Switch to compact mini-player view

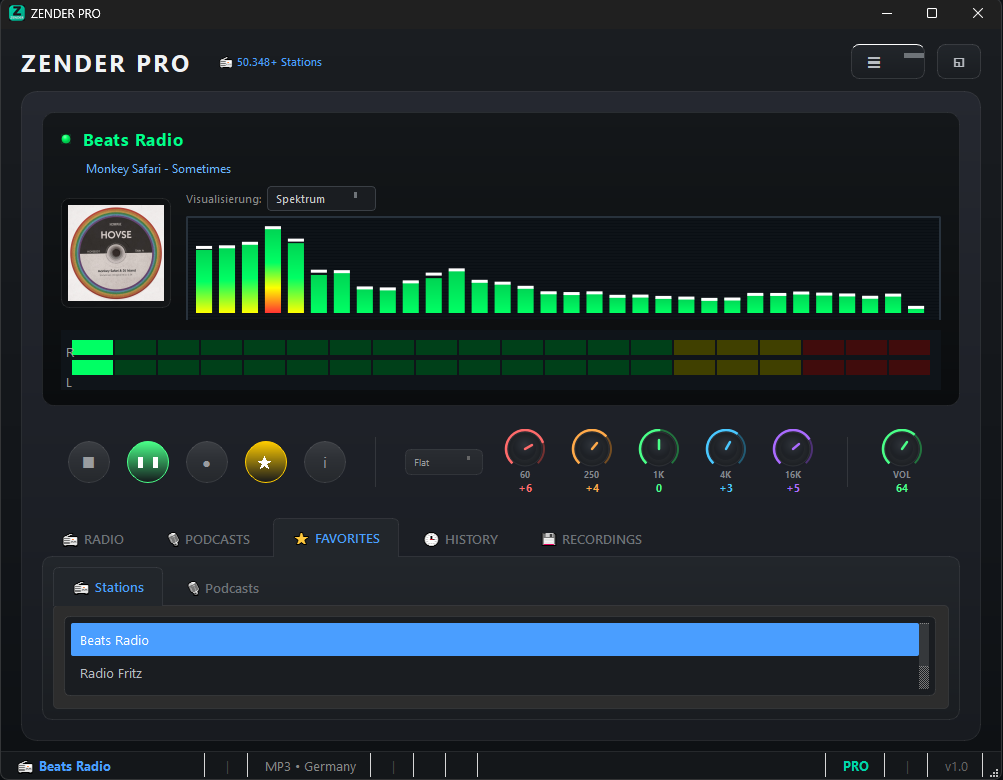[x=958, y=62]
